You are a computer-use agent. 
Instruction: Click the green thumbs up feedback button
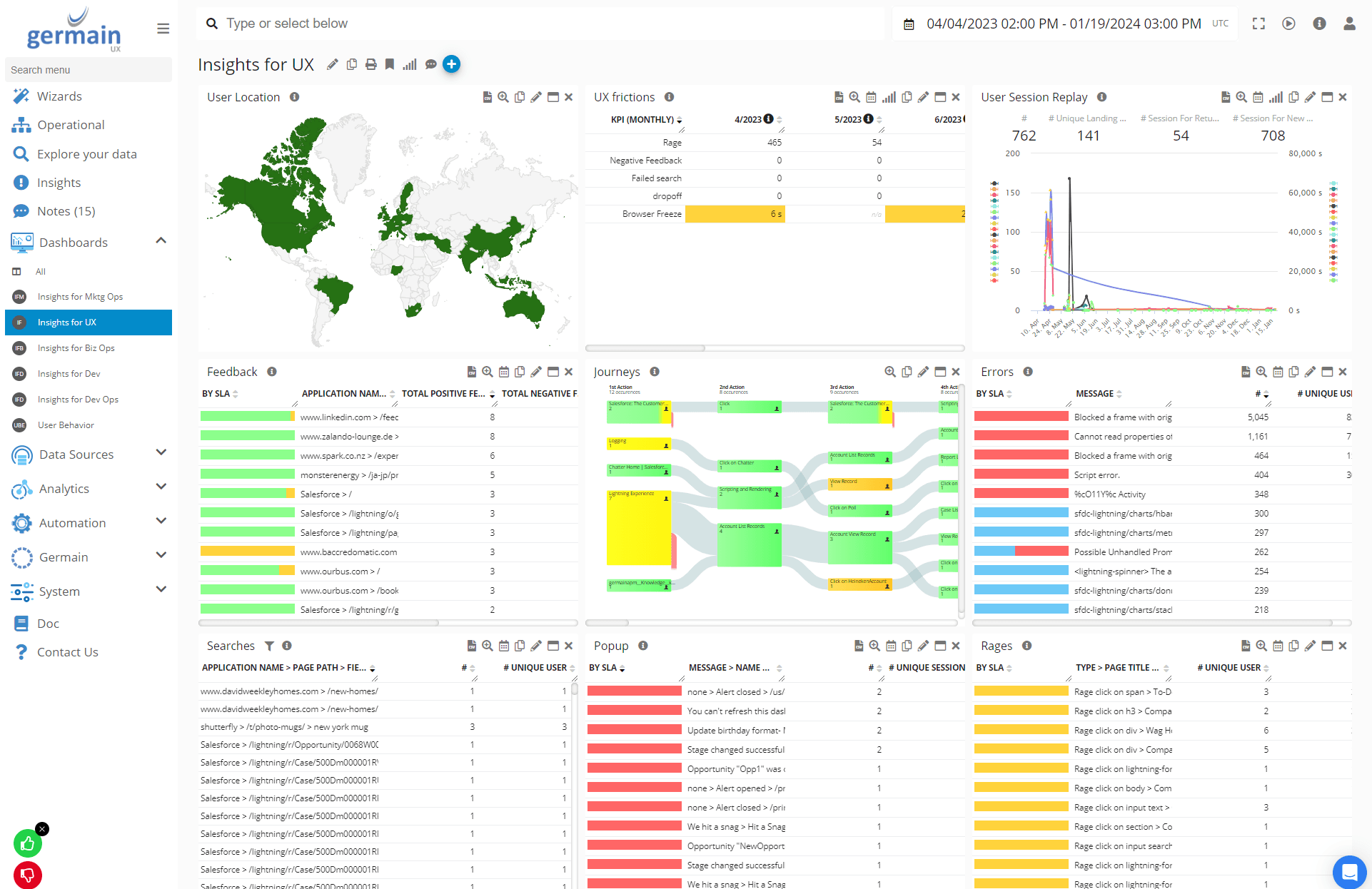tap(28, 844)
